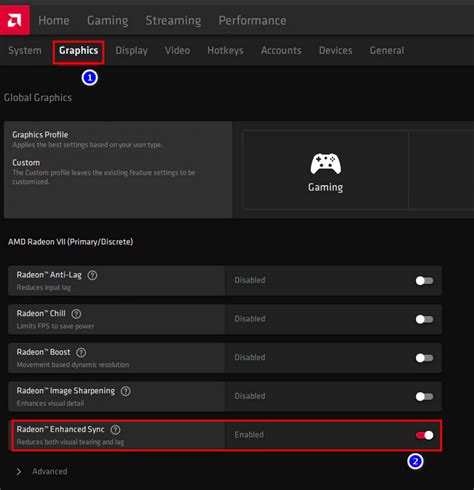Open help for Radeon Chill
The image size is (474, 490).
(x=76, y=314)
